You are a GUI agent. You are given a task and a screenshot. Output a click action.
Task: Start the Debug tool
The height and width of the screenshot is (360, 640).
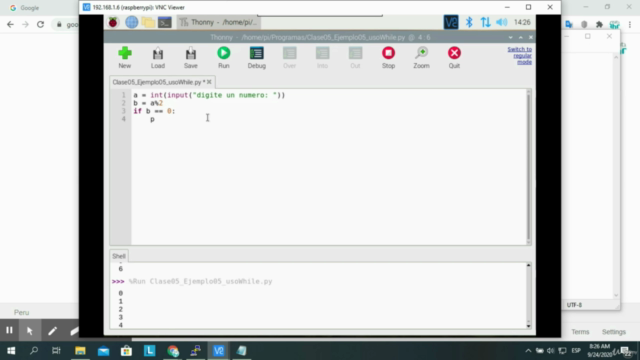coord(256,57)
